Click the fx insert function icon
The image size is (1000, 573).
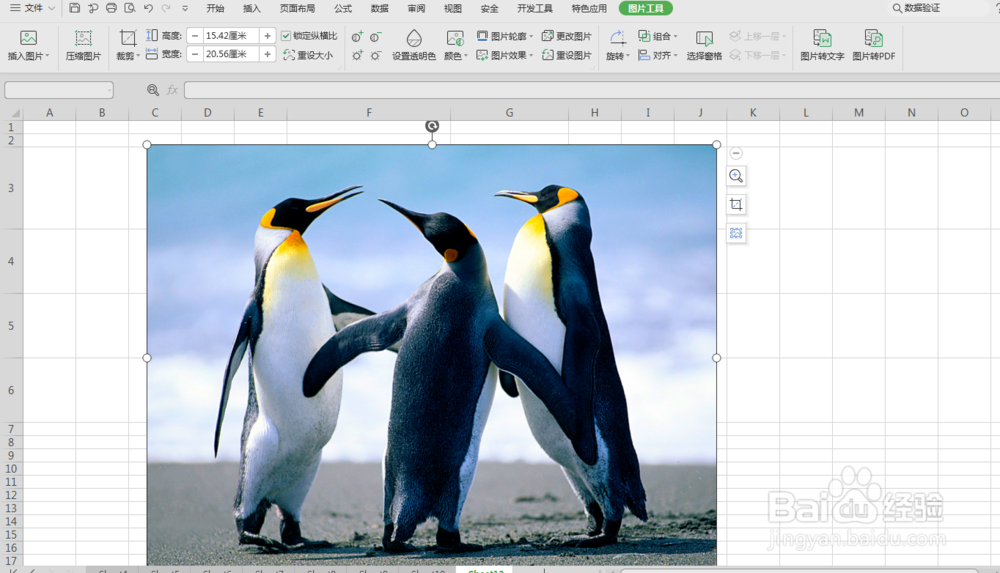pyautogui.click(x=172, y=90)
